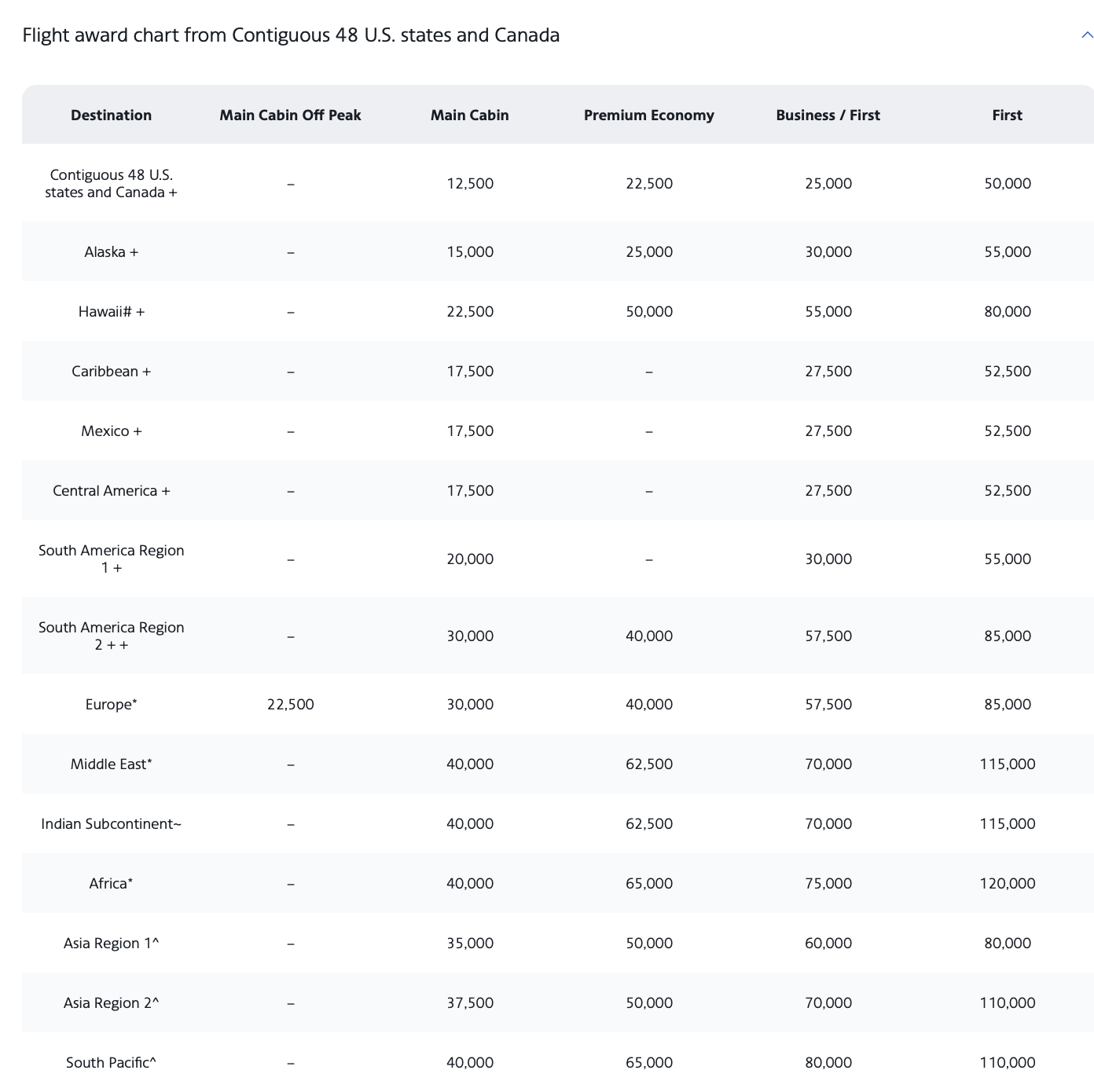
Task: Click the South Pacific^ destination label
Action: tap(111, 1062)
